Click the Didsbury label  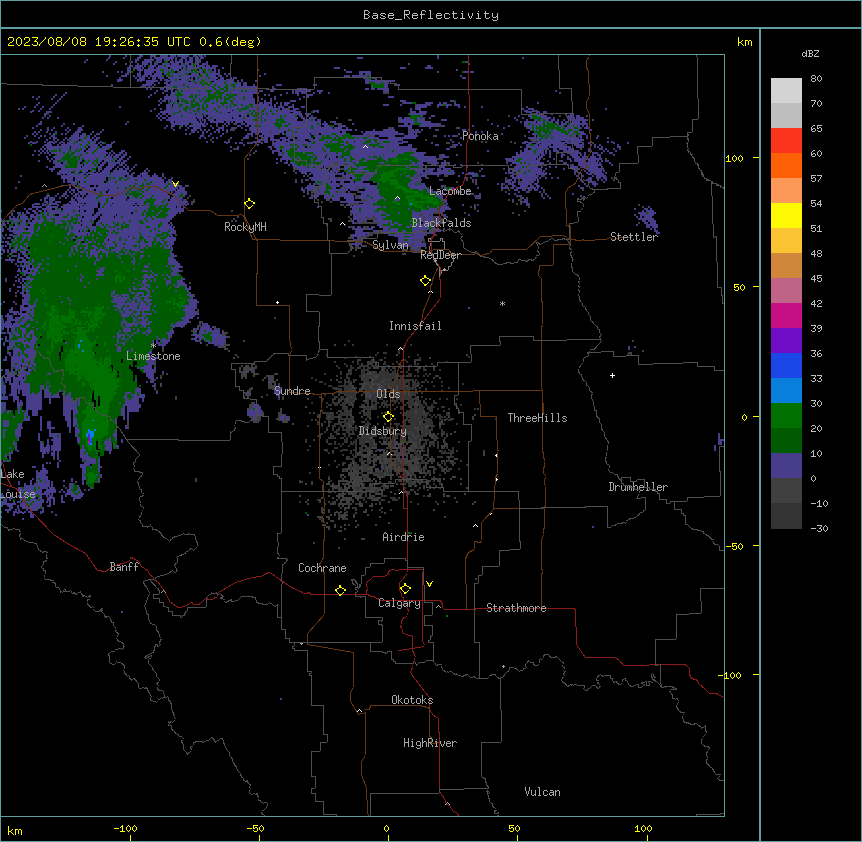click(383, 431)
